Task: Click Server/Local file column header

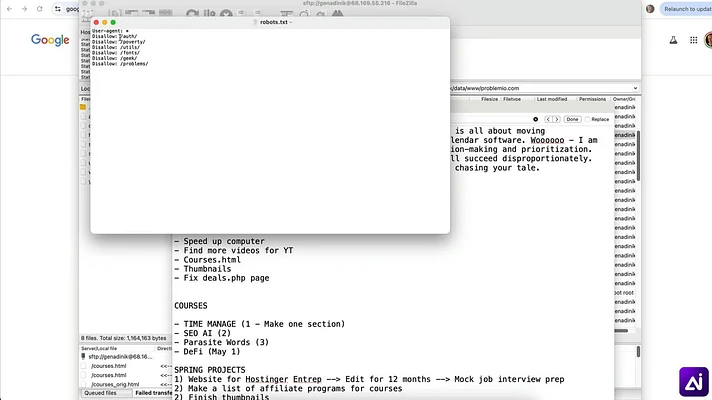Action: point(99,349)
